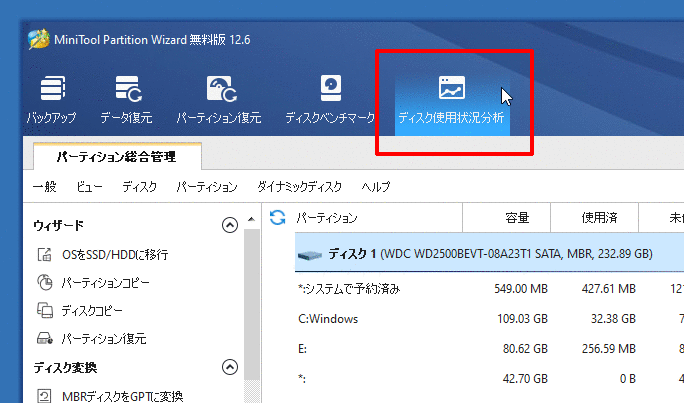Click the MiniTool Partition Wizard app logo

coord(38,40)
